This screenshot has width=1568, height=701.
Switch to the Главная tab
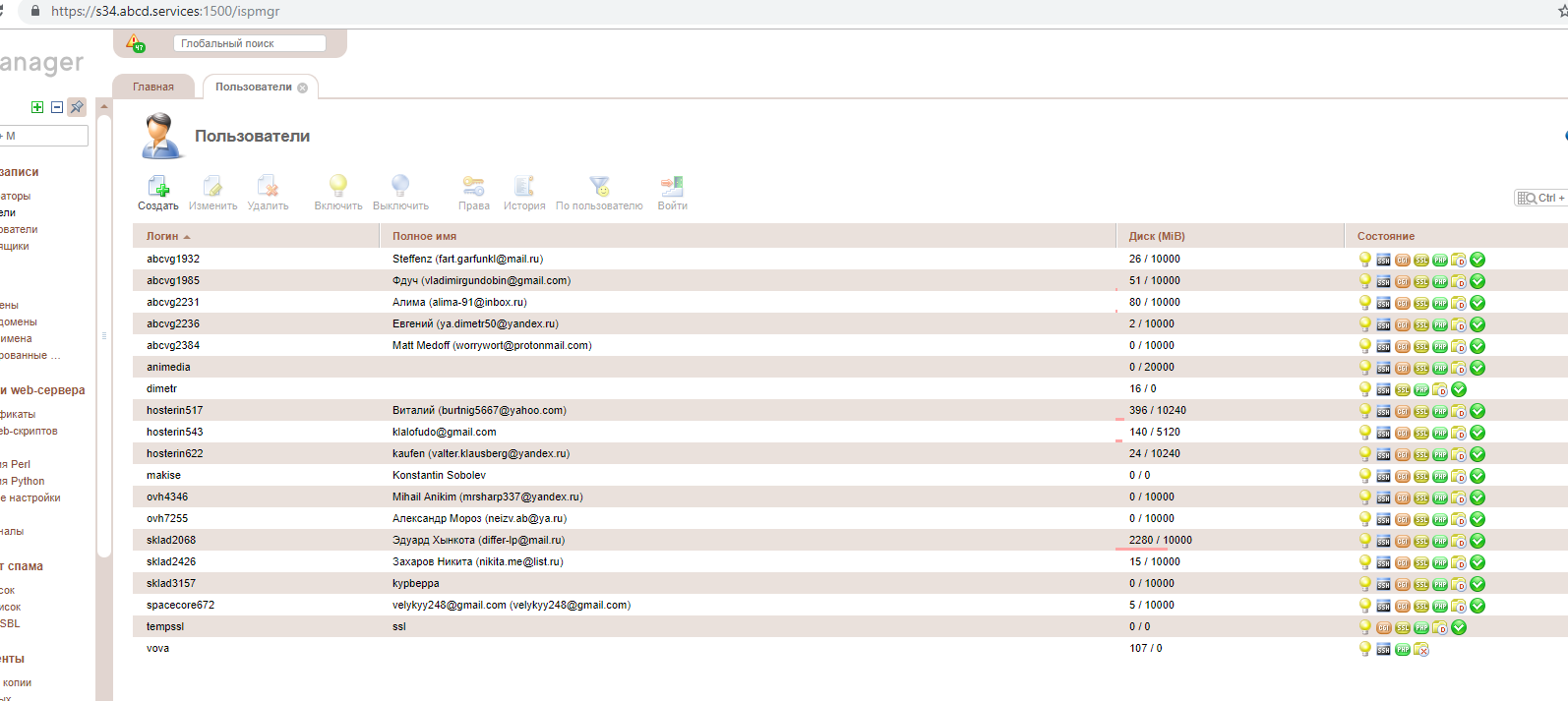point(153,87)
